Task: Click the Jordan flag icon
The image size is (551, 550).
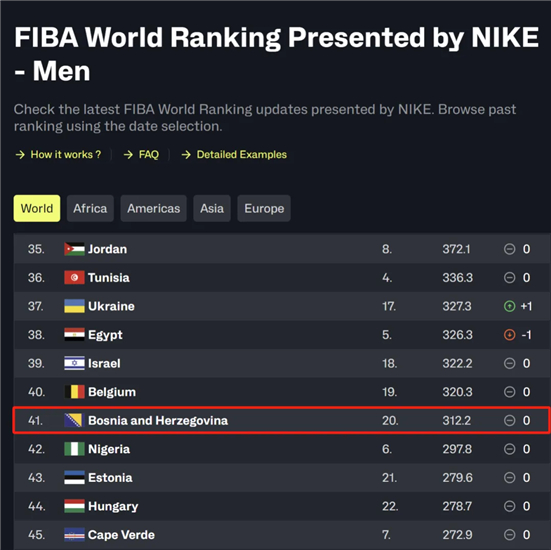Action: 74,249
